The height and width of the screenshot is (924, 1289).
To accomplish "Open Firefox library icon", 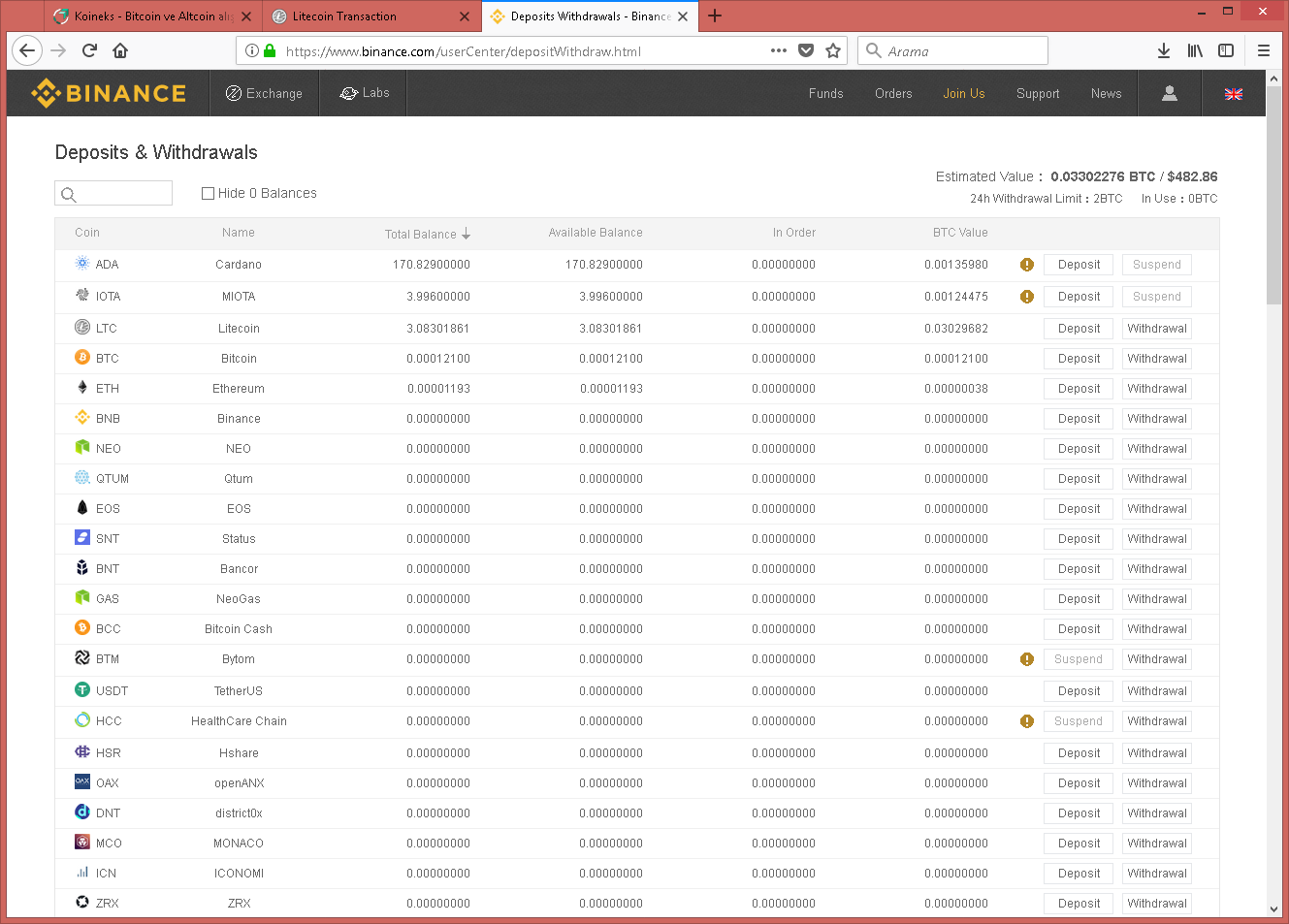I will point(1195,50).
